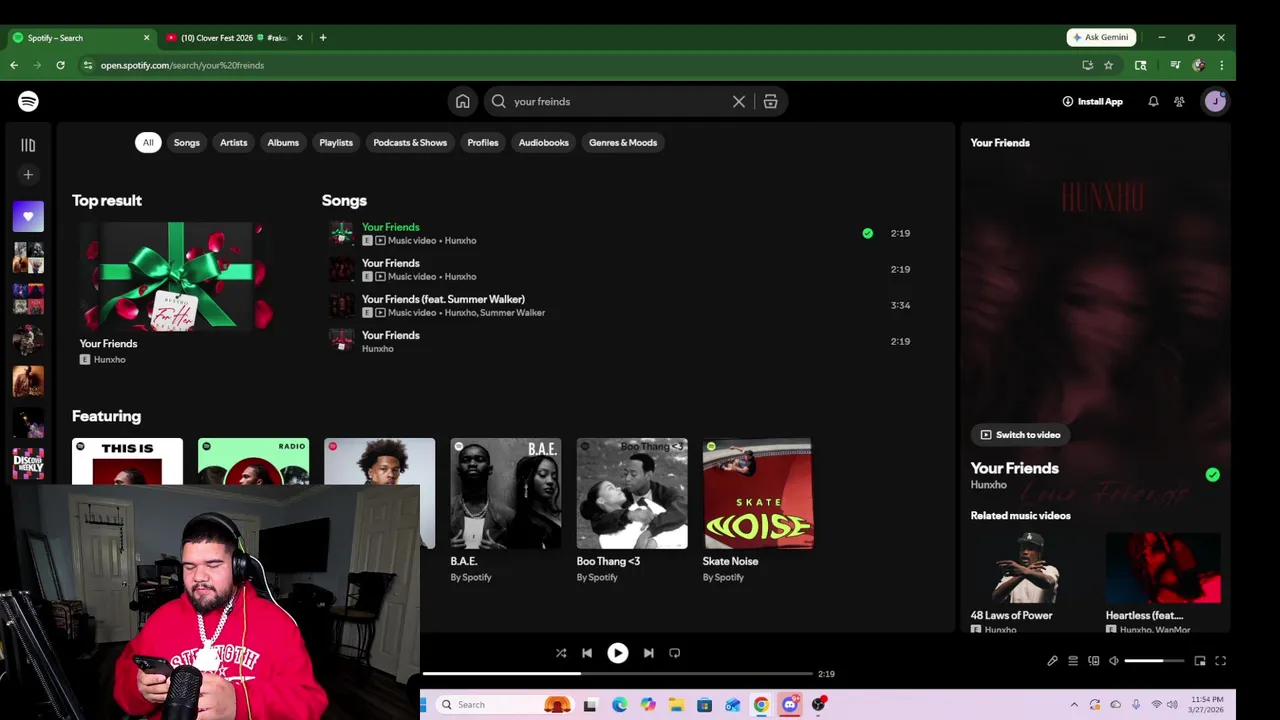Viewport: 1280px width, 720px height.
Task: Open Chrome media controls icon
Action: pos(1175,65)
